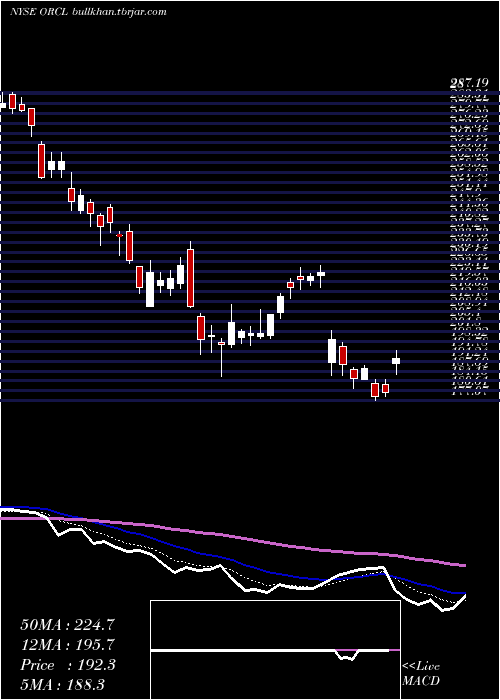Click the <<Live MACD label

point(421,674)
